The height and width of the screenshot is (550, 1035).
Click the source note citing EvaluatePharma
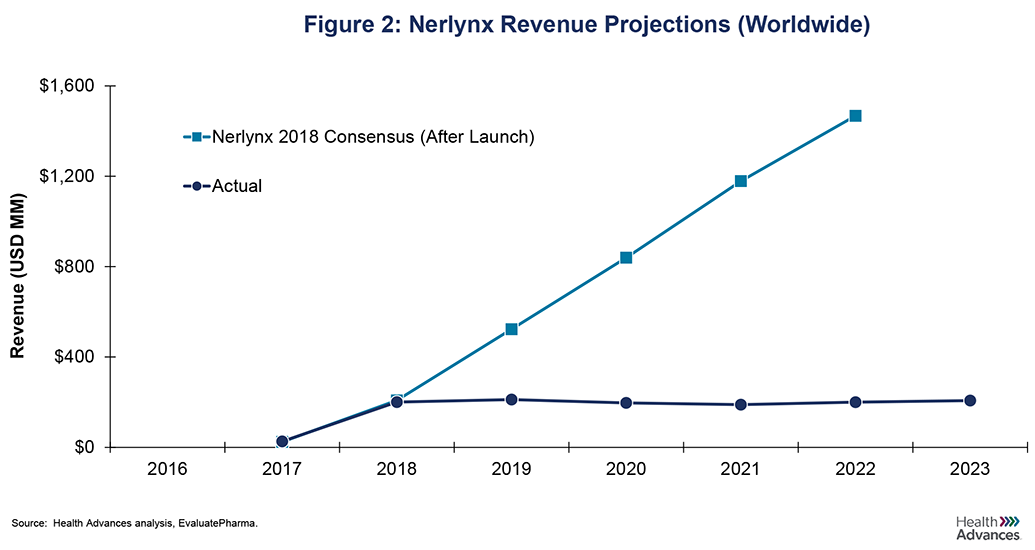(135, 524)
